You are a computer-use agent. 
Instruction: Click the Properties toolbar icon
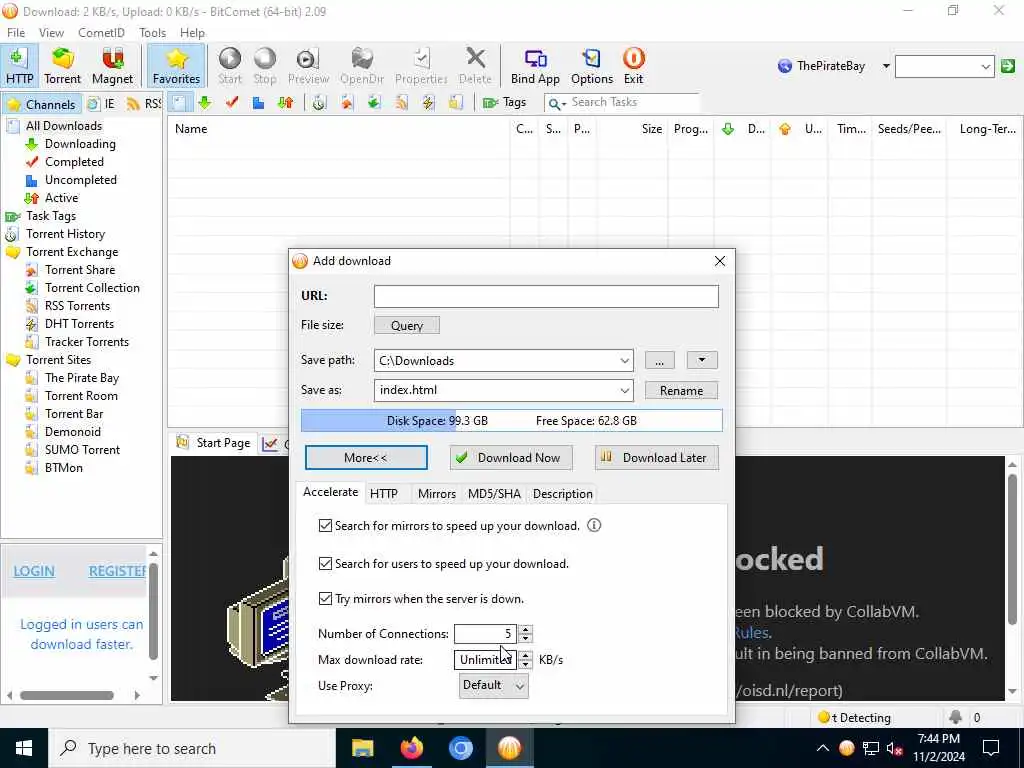(x=421, y=65)
